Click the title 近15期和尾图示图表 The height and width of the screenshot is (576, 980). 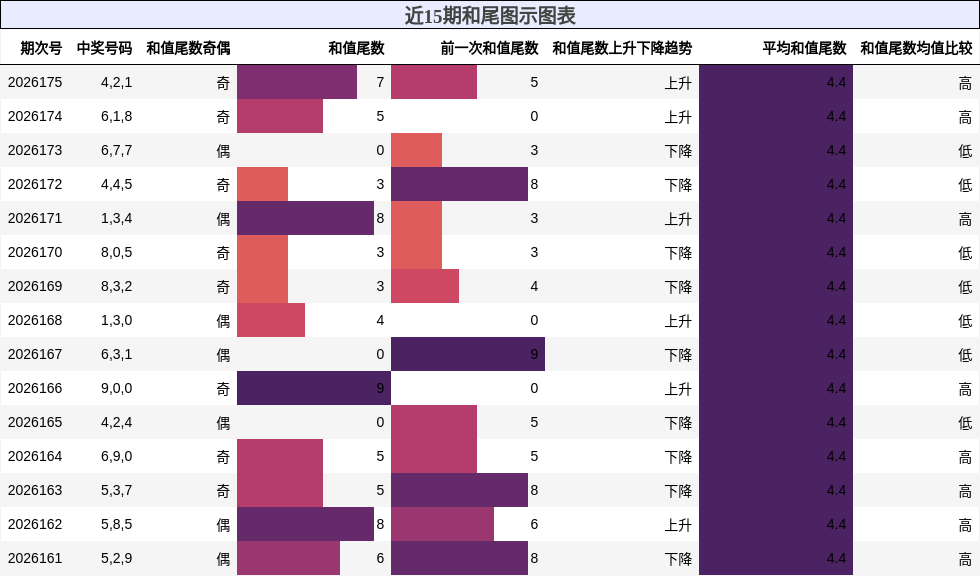tap(490, 16)
